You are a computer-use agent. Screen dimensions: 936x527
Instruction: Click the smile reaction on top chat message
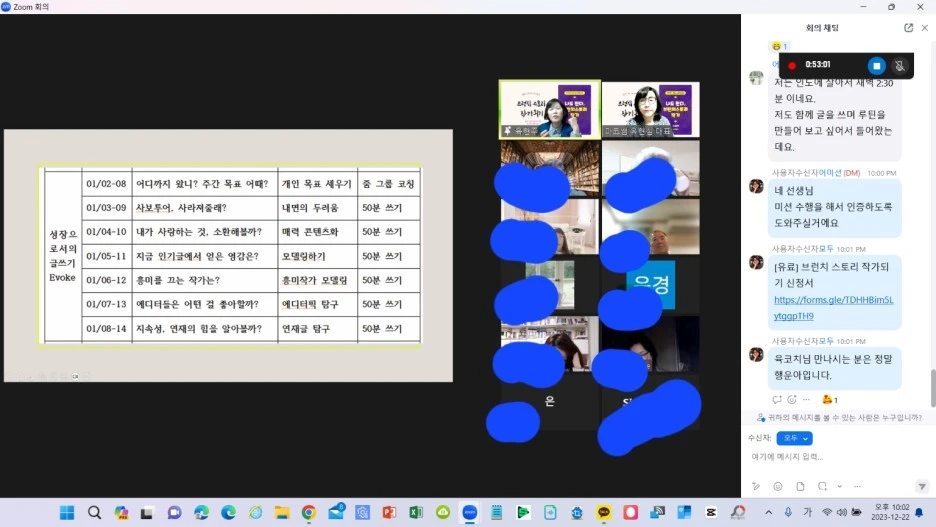(x=778, y=46)
